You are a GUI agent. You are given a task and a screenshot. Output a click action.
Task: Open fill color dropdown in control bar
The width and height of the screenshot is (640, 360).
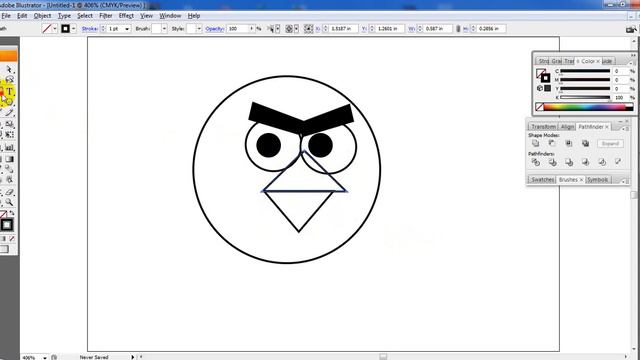tap(54, 29)
